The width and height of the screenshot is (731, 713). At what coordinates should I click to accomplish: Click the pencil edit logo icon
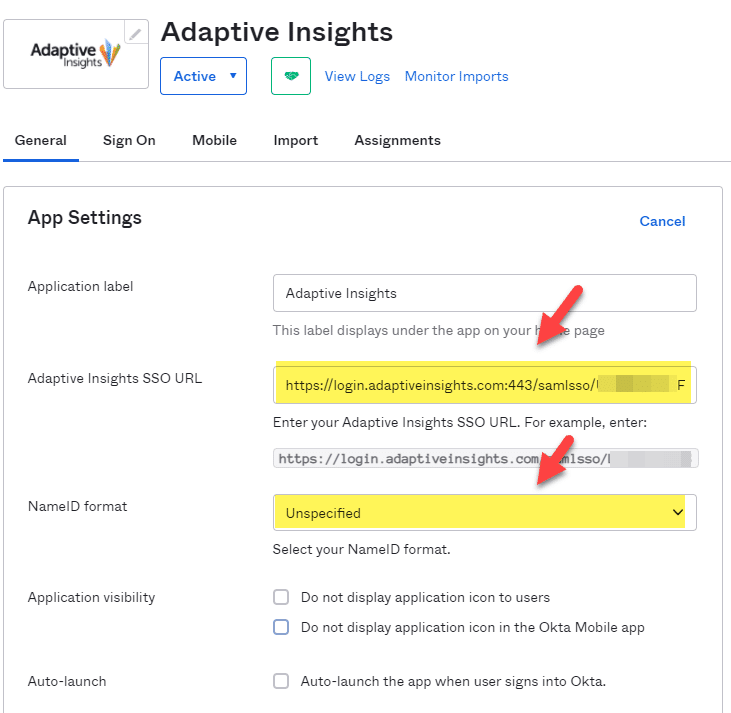pyautogui.click(x=135, y=33)
